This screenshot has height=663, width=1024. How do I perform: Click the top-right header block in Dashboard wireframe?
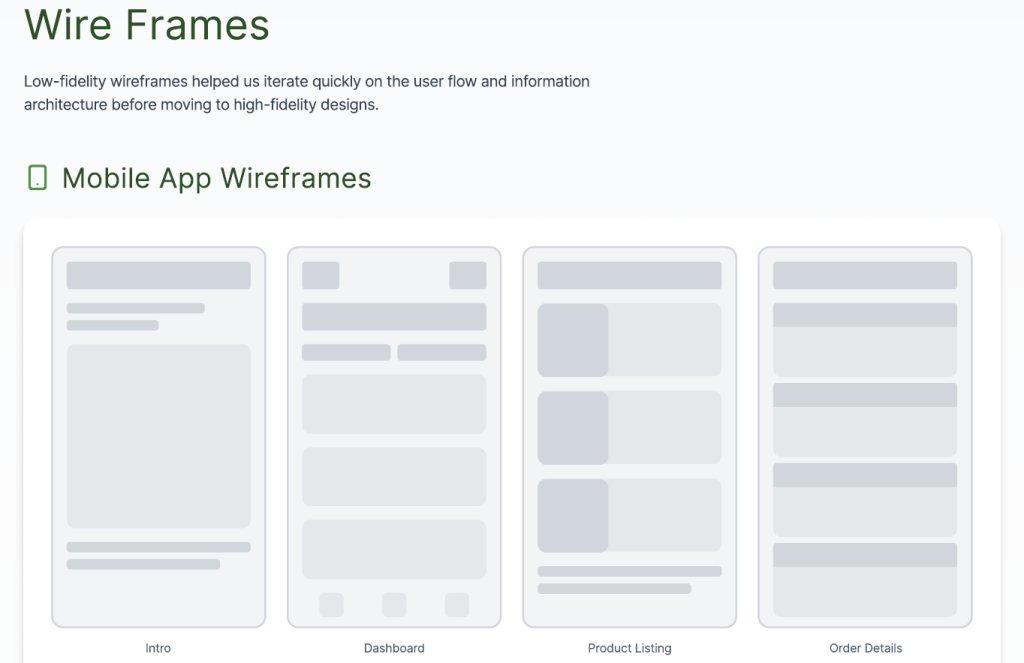point(467,275)
